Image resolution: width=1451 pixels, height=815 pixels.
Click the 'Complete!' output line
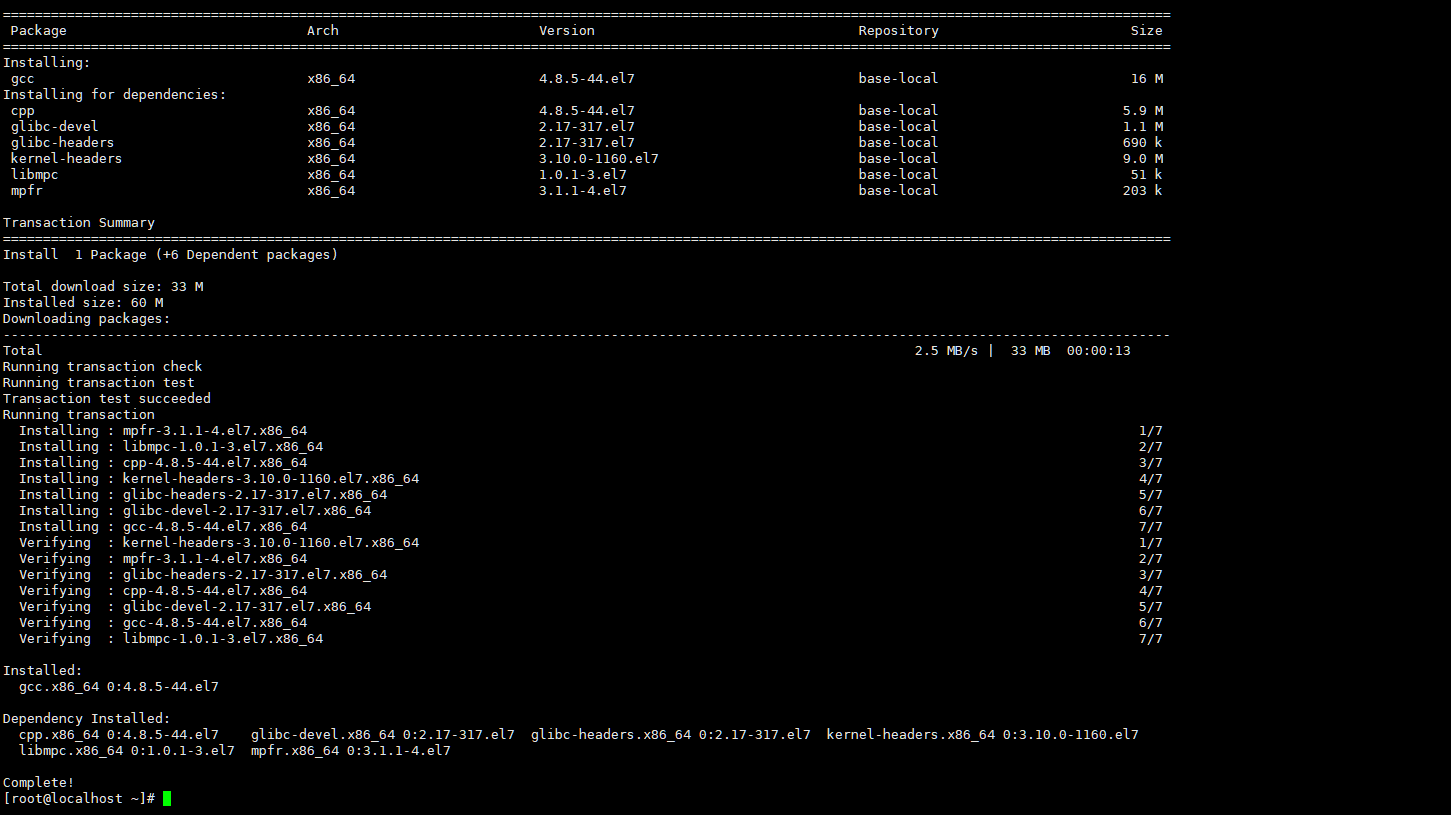click(39, 782)
